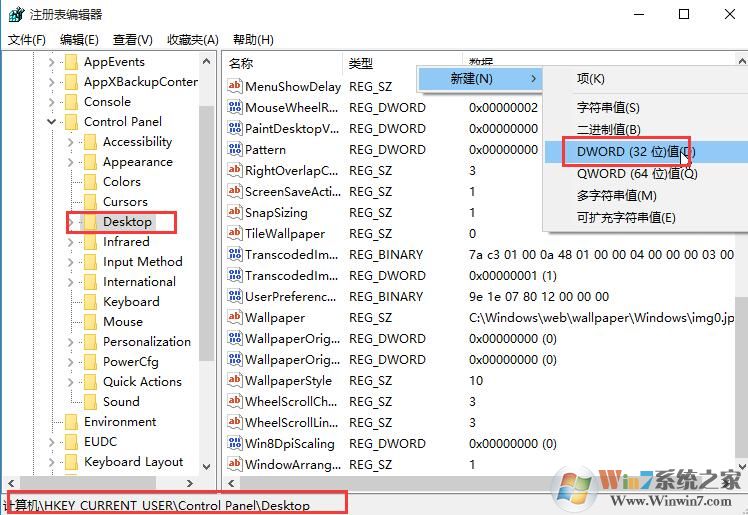Expand the Appearance tree node
748x515 pixels.
pos(71,162)
